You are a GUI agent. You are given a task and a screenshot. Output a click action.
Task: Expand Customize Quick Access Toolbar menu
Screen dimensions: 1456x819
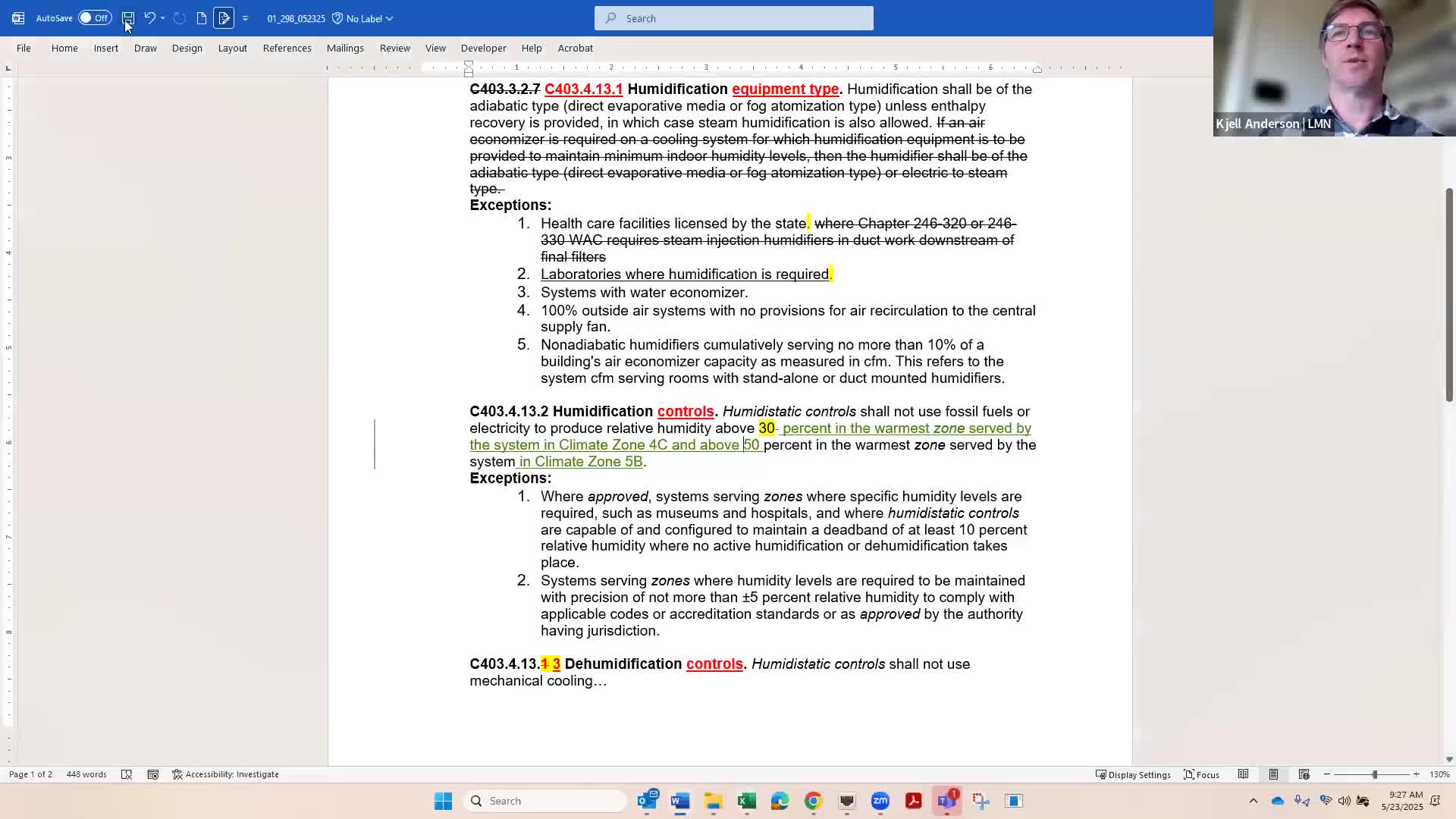coord(245,18)
